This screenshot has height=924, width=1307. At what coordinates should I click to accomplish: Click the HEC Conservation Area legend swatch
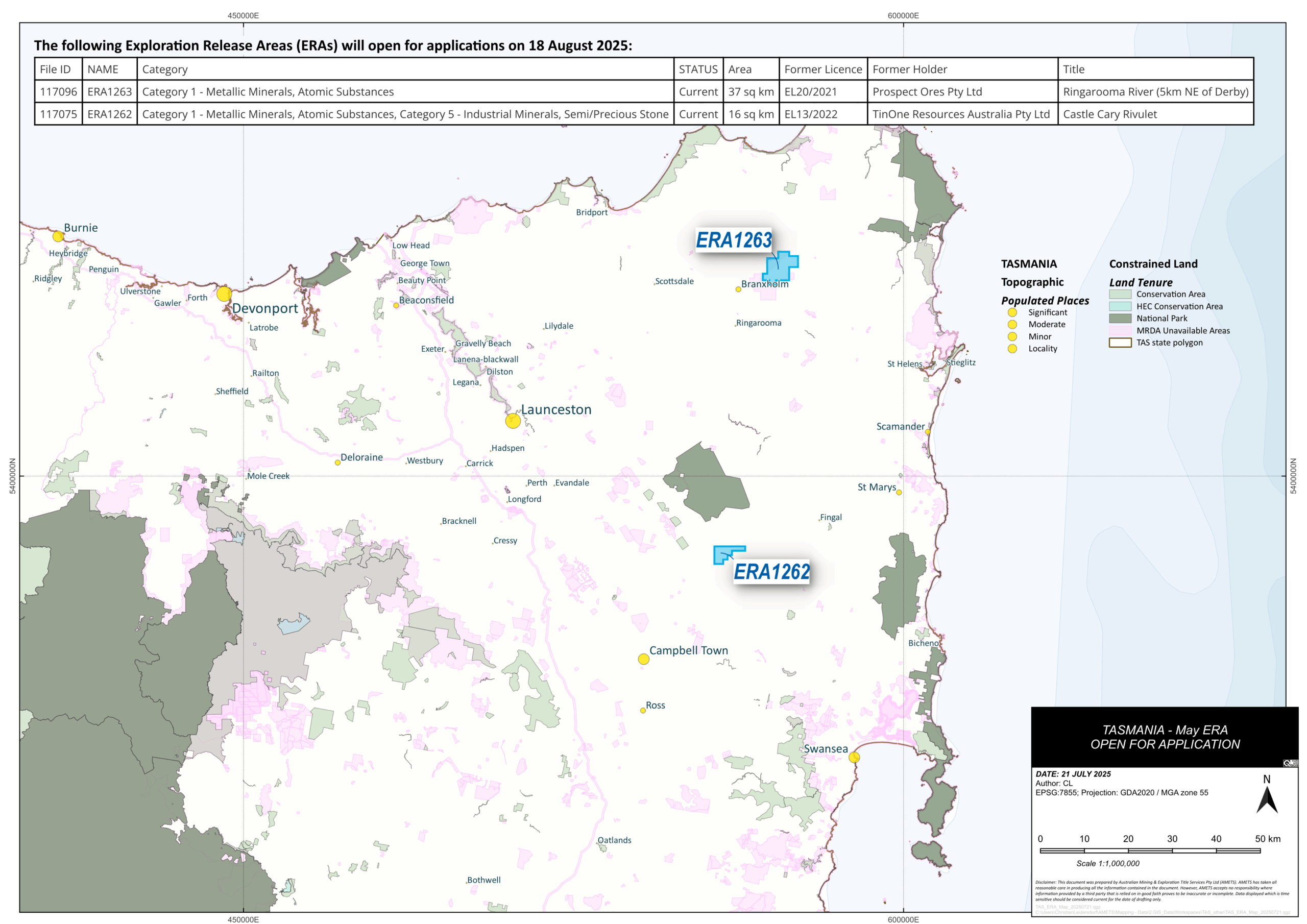1119,306
